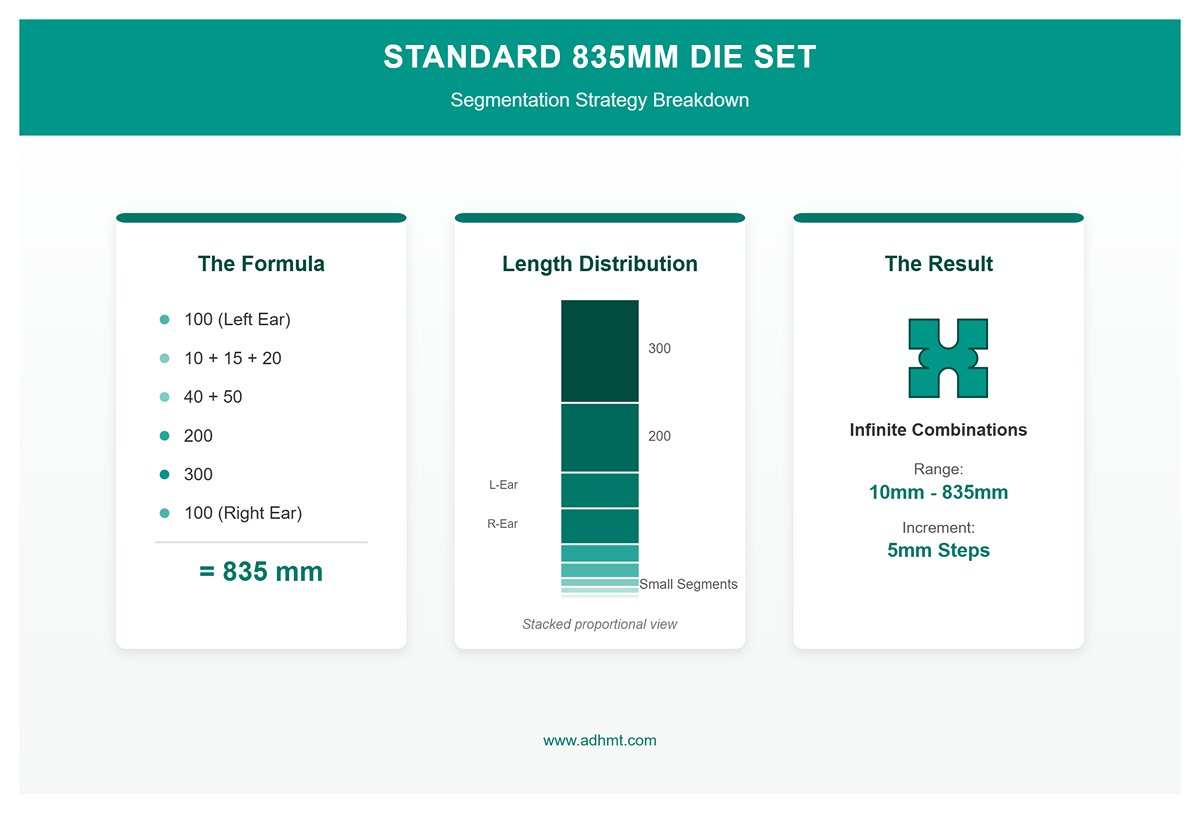The image size is (1200, 813).
Task: Click the puzzle piece icon
Action: point(948,358)
